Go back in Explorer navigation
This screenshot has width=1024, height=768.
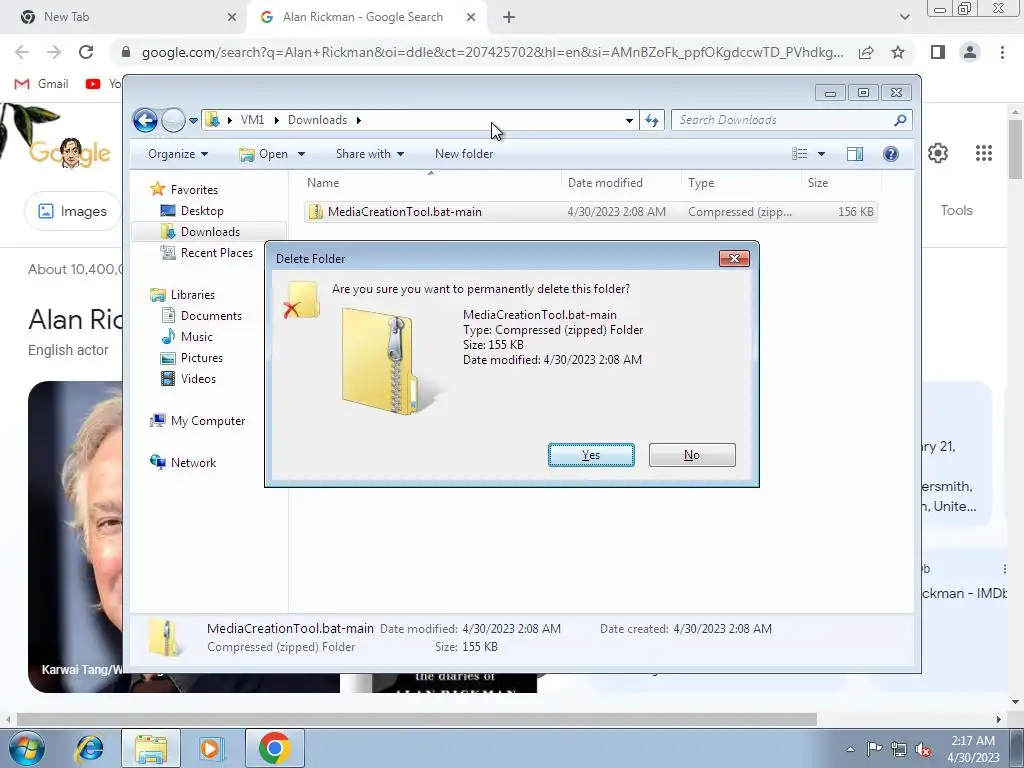pos(145,120)
